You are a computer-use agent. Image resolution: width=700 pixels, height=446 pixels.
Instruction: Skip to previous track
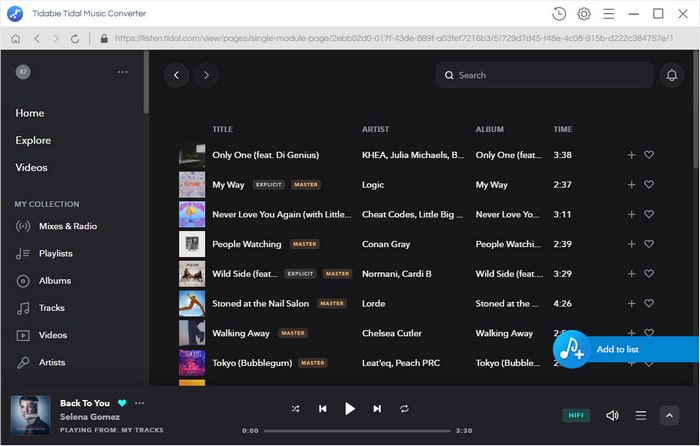[x=323, y=409]
